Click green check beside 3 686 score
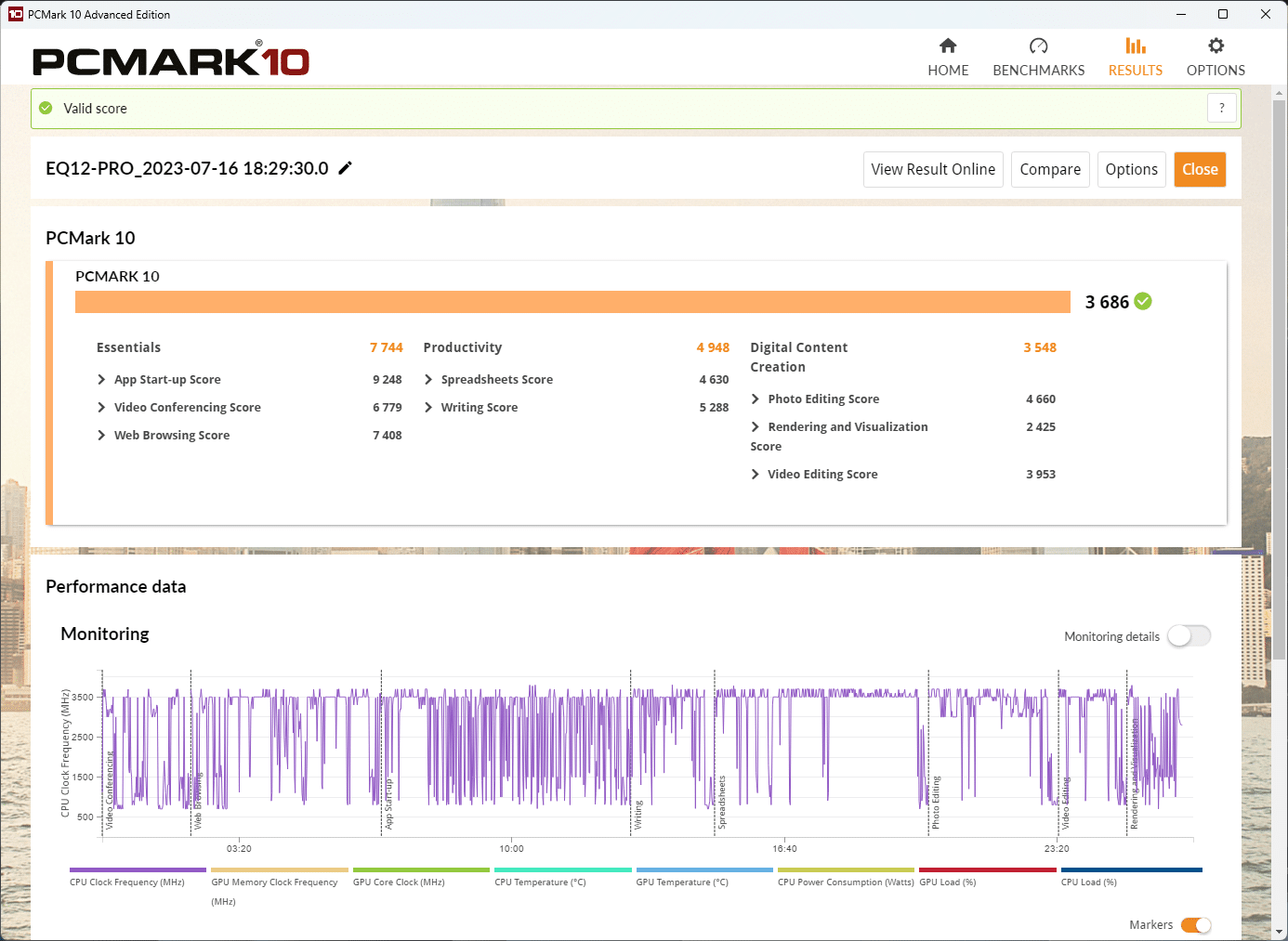Screen dimensions: 1288x941 pyautogui.click(x=1143, y=301)
